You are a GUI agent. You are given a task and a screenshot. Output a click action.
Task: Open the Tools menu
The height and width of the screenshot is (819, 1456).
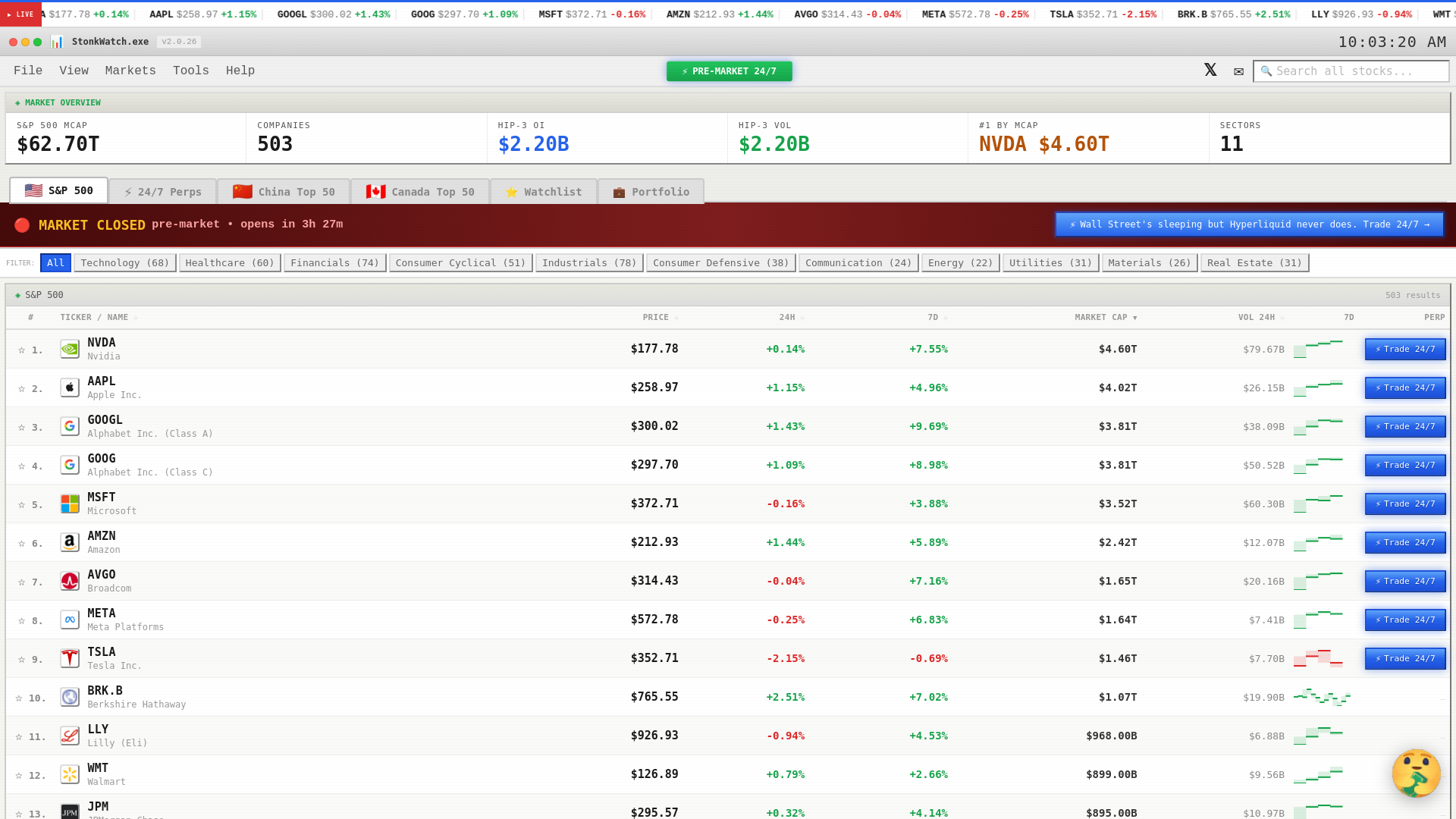tap(191, 71)
